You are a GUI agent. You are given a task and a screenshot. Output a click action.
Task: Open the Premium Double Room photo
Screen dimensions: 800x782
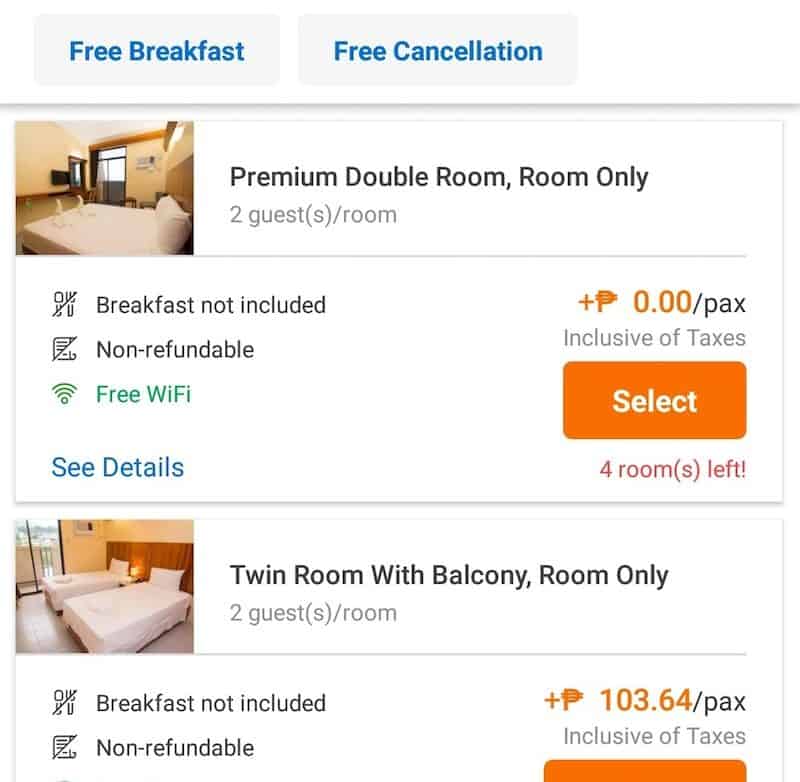pos(104,188)
